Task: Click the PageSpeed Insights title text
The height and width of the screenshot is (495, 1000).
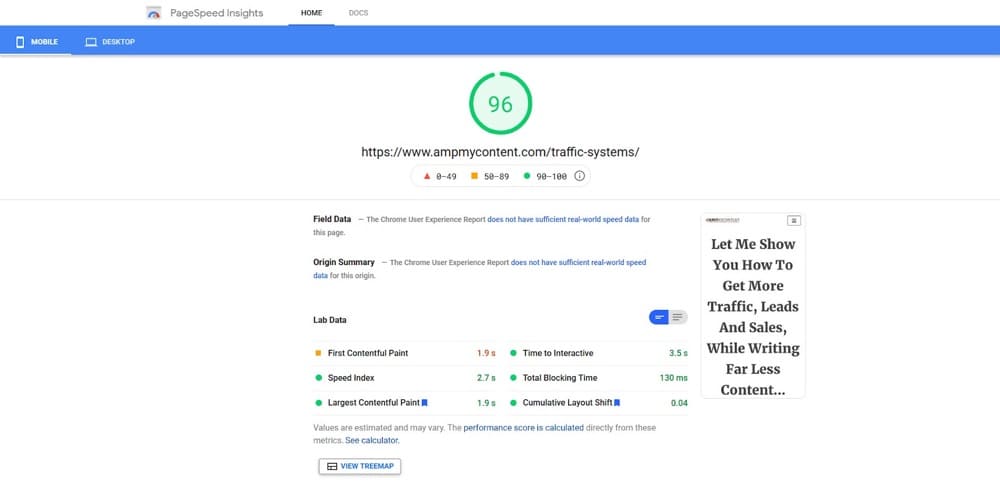Action: pos(217,13)
